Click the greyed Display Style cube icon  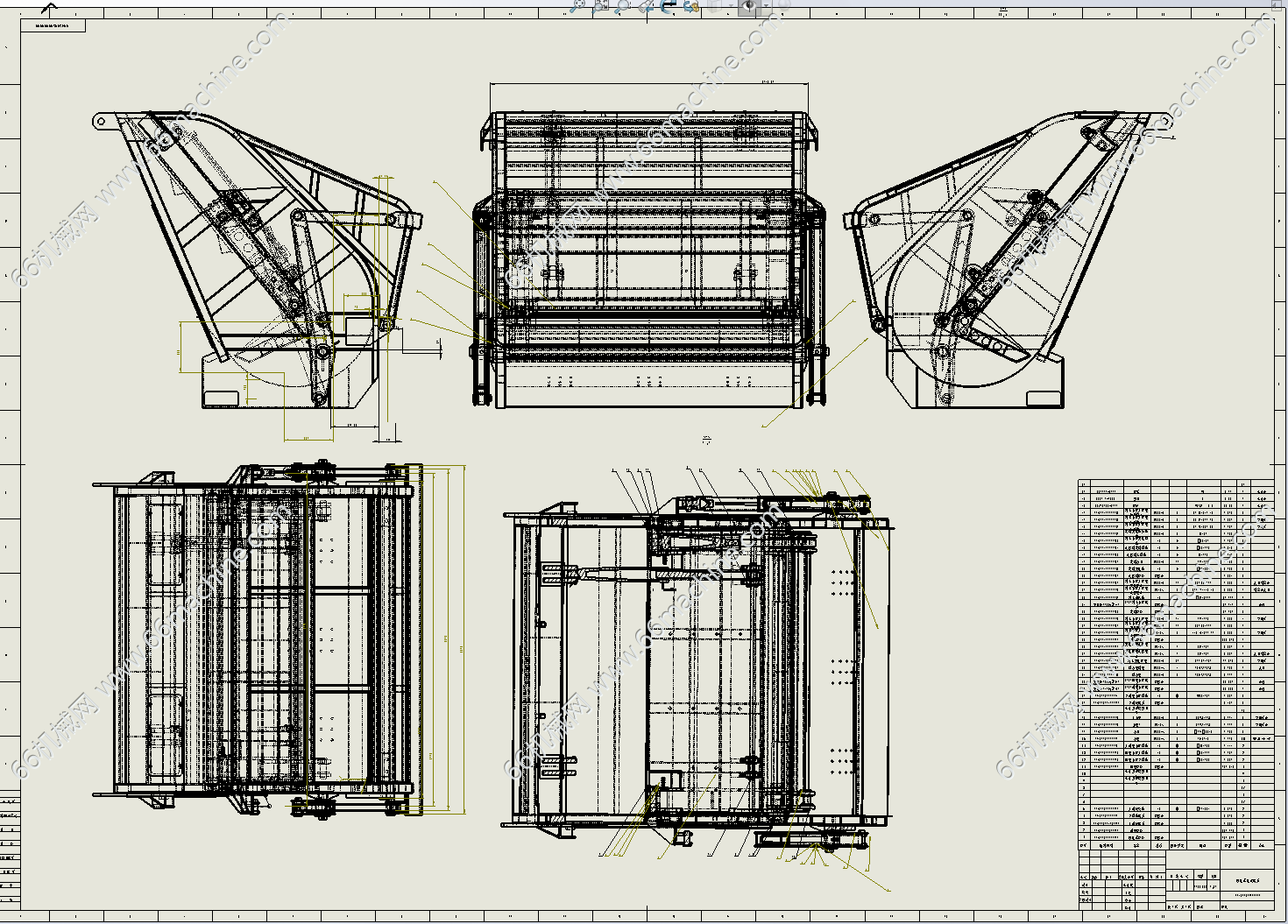pyautogui.click(x=716, y=5)
